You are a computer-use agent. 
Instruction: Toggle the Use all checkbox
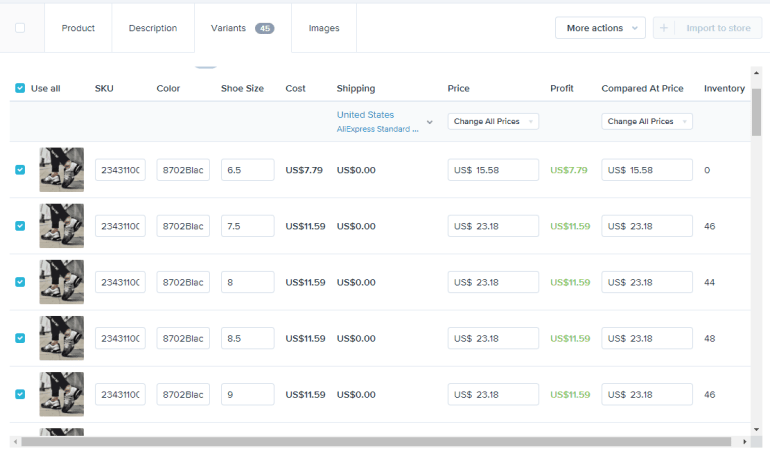tap(20, 88)
